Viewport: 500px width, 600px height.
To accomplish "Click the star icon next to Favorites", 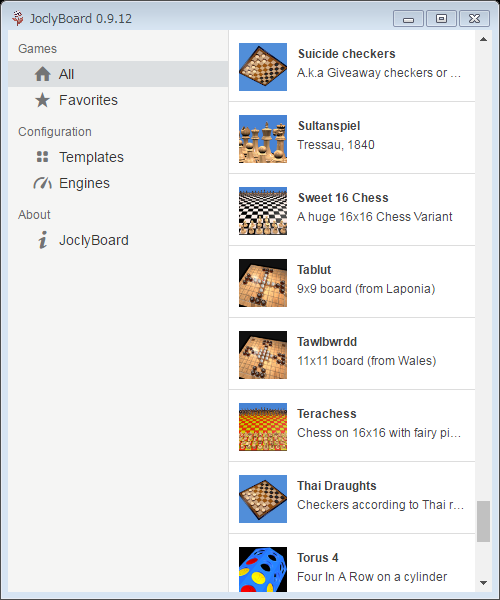I will point(42,100).
